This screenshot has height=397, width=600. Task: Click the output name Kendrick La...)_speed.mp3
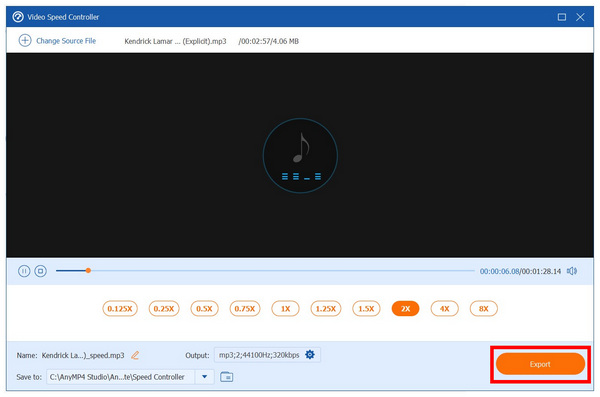click(x=83, y=355)
